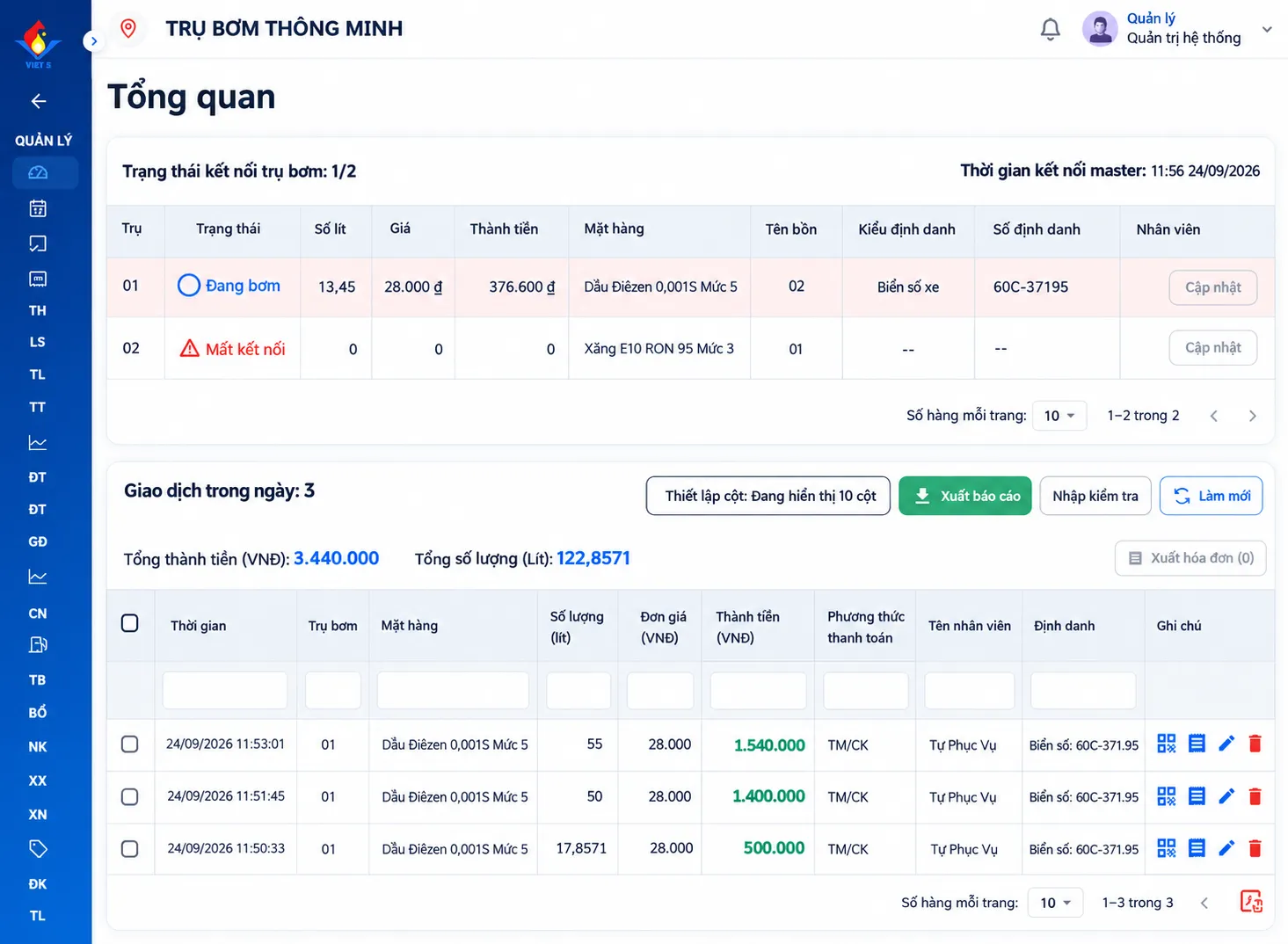Viewport: 1288px width, 944px height.
Task: Focus the 'Tên nhân viên' column filter field
Action: 970,690
